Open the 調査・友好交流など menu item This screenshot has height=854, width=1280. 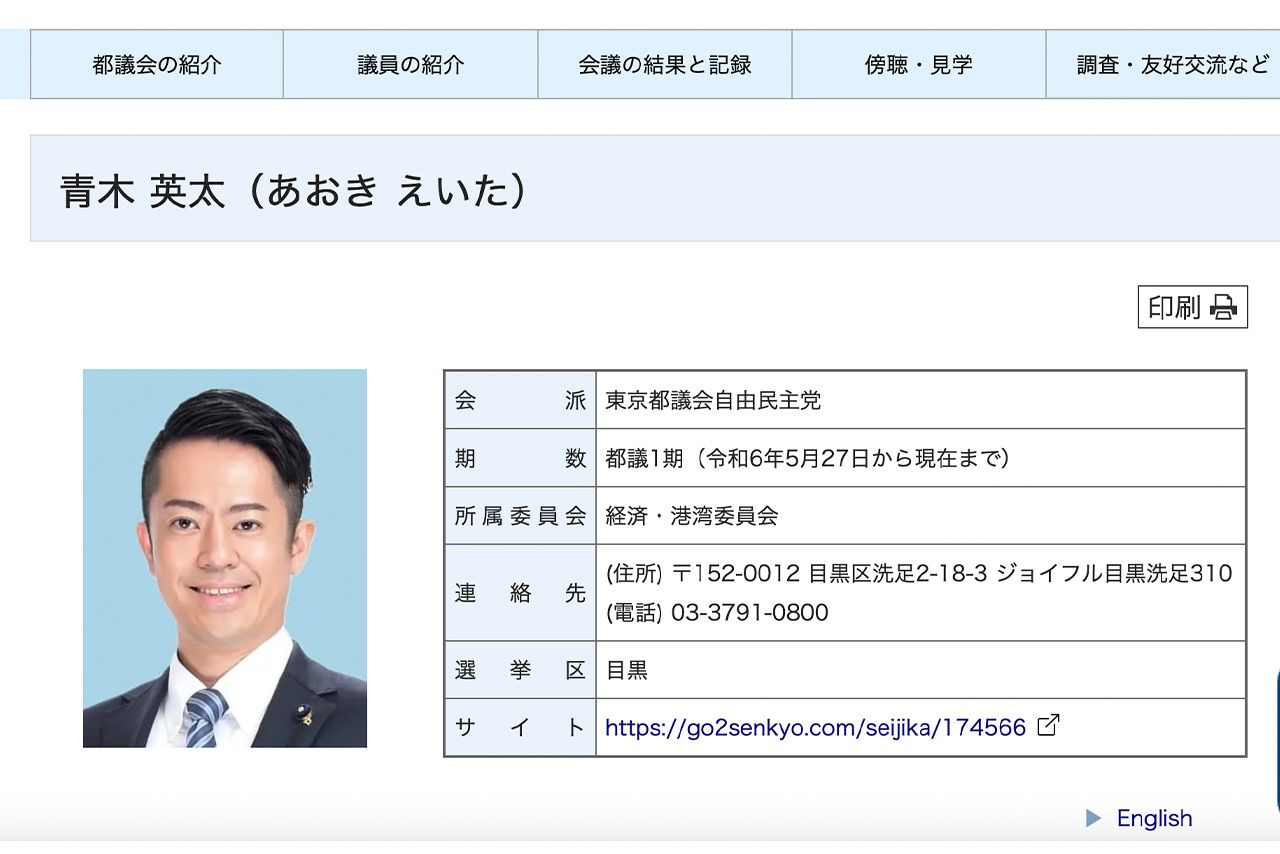point(1172,65)
